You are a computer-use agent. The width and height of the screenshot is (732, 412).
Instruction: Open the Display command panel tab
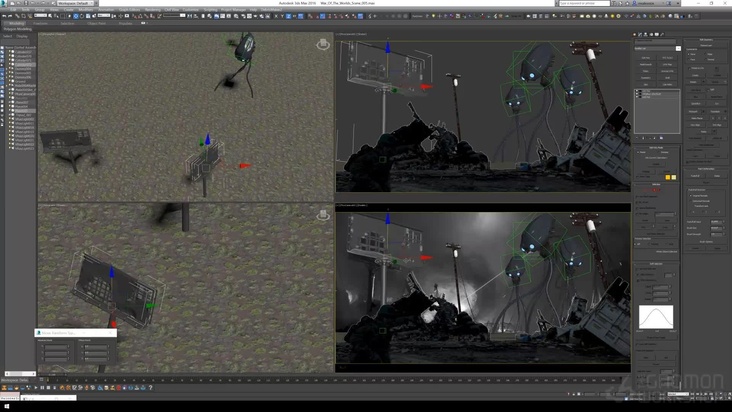(x=657, y=34)
